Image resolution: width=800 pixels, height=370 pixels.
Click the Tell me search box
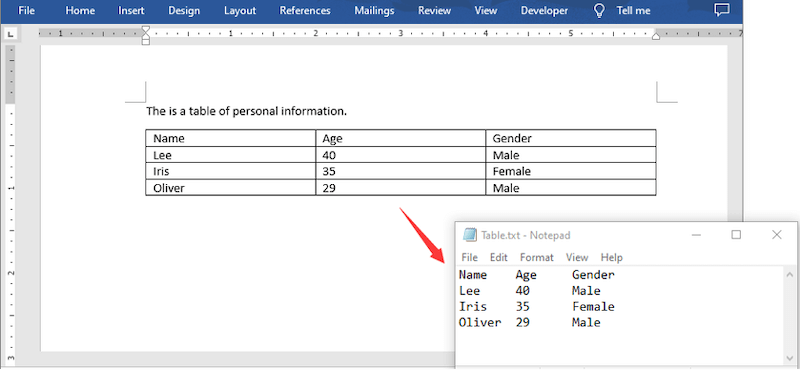[634, 10]
